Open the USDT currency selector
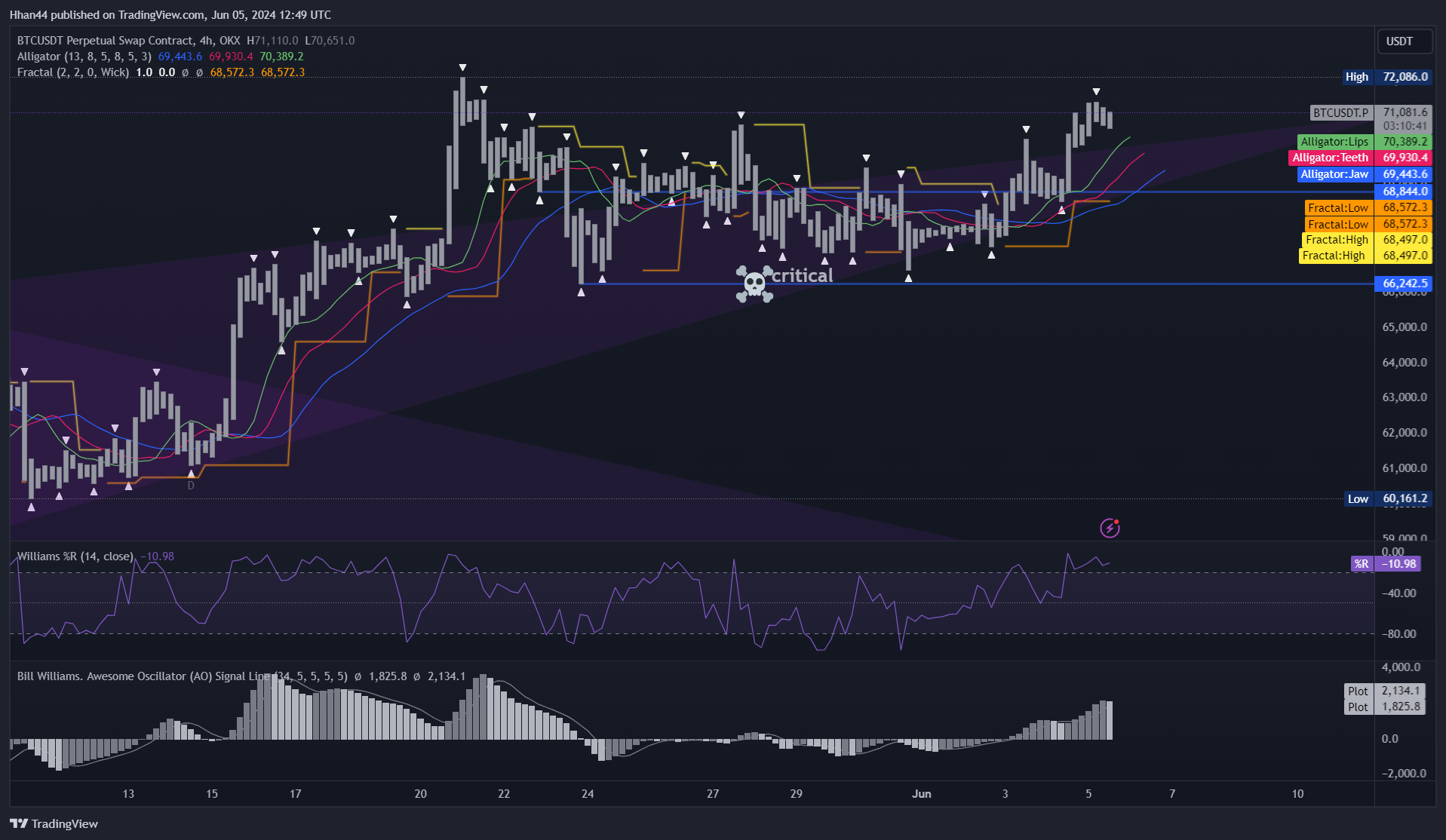The width and height of the screenshot is (1446, 840). (x=1404, y=41)
